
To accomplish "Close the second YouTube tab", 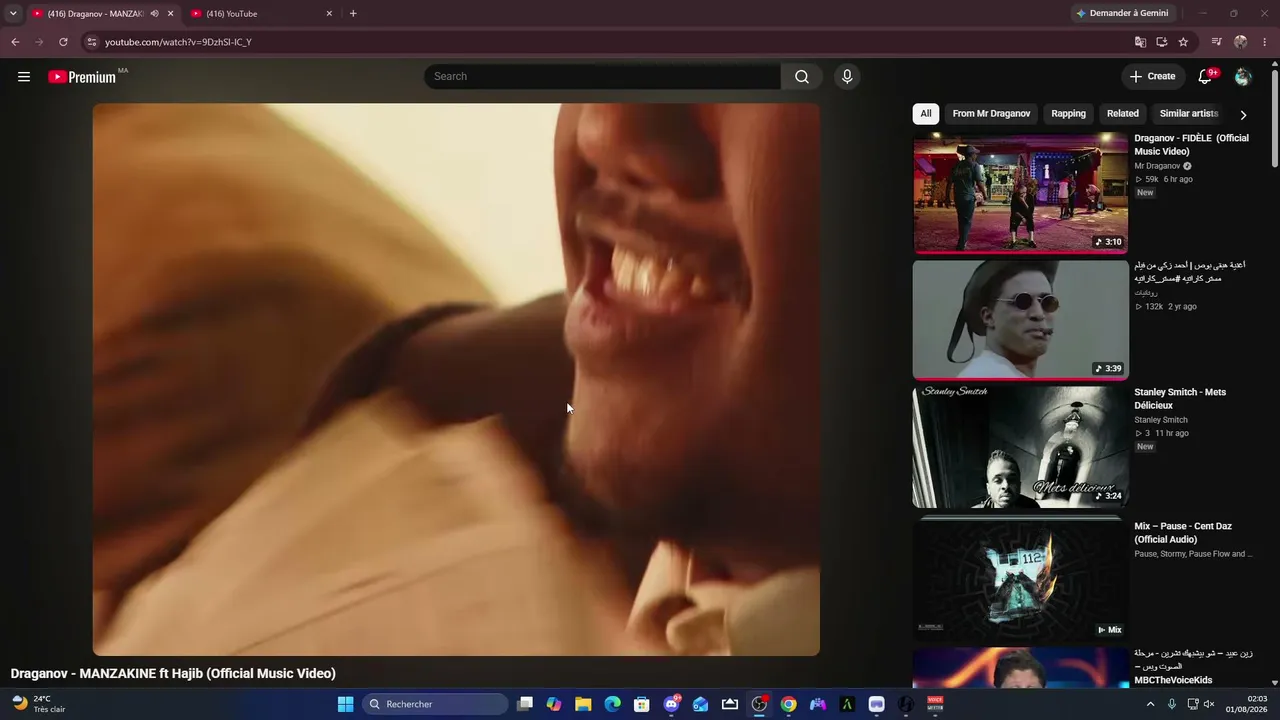I will (x=329, y=14).
